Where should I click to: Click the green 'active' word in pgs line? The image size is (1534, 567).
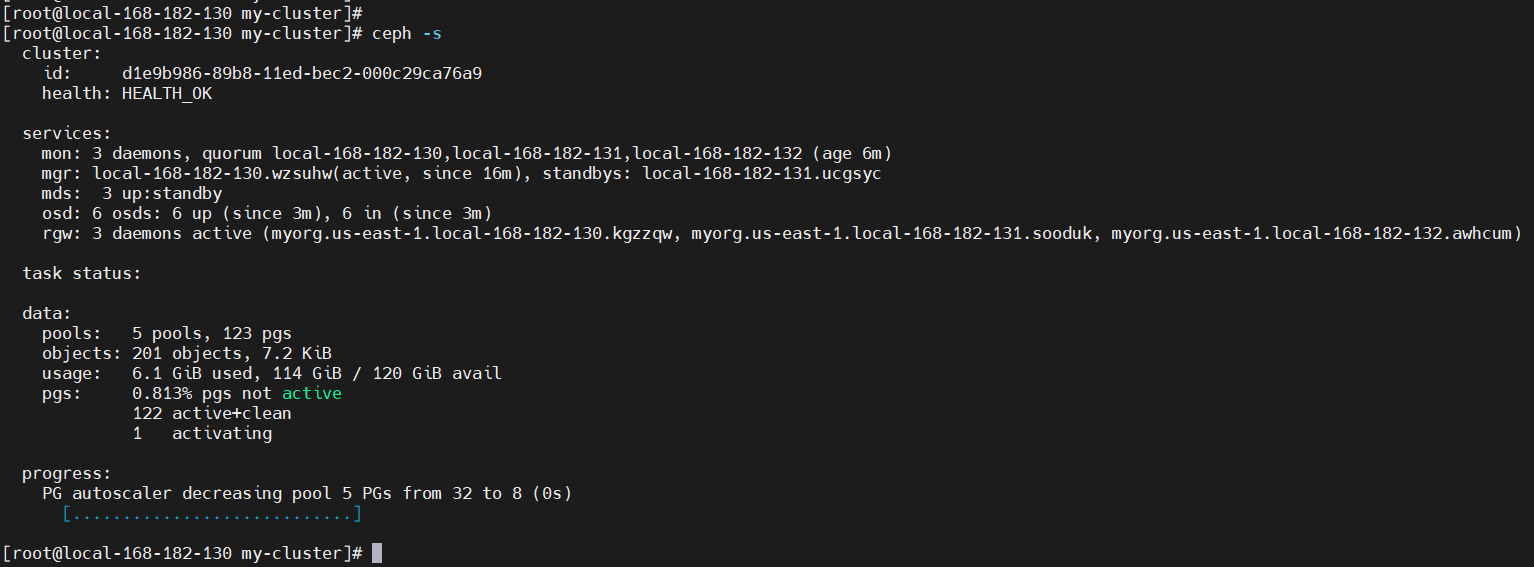(x=311, y=394)
